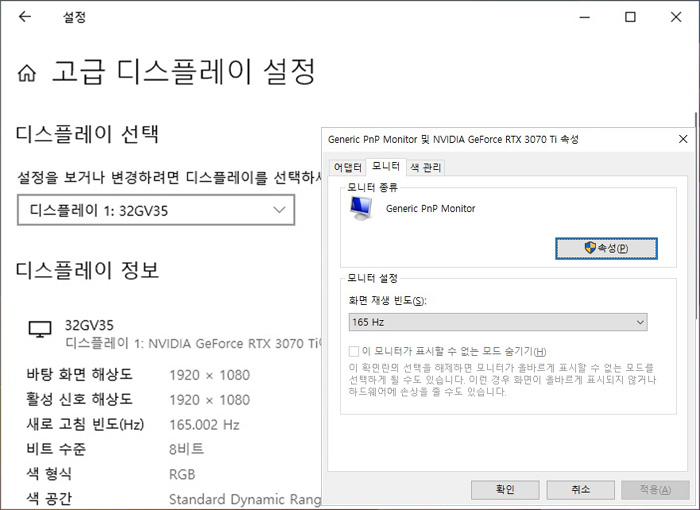The image size is (700, 510).
Task: Click the 적용 button
Action: (x=654, y=489)
